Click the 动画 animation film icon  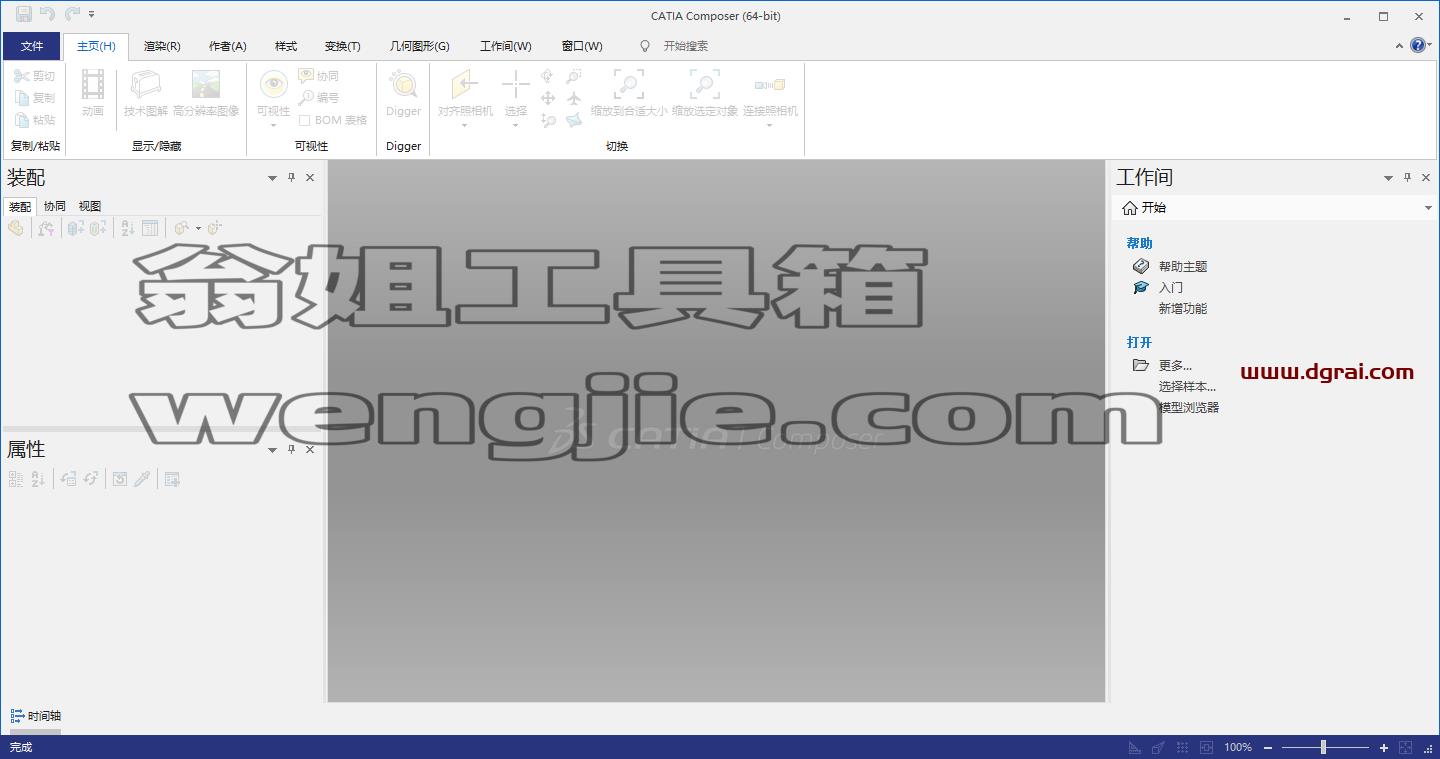(93, 84)
